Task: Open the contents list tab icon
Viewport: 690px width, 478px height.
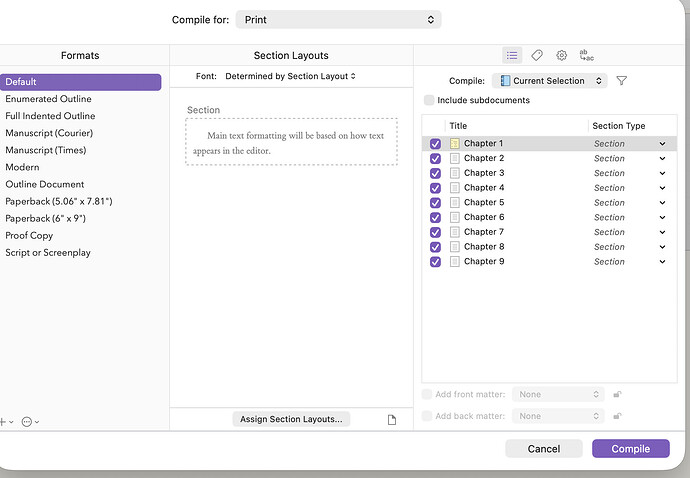Action: click(512, 55)
